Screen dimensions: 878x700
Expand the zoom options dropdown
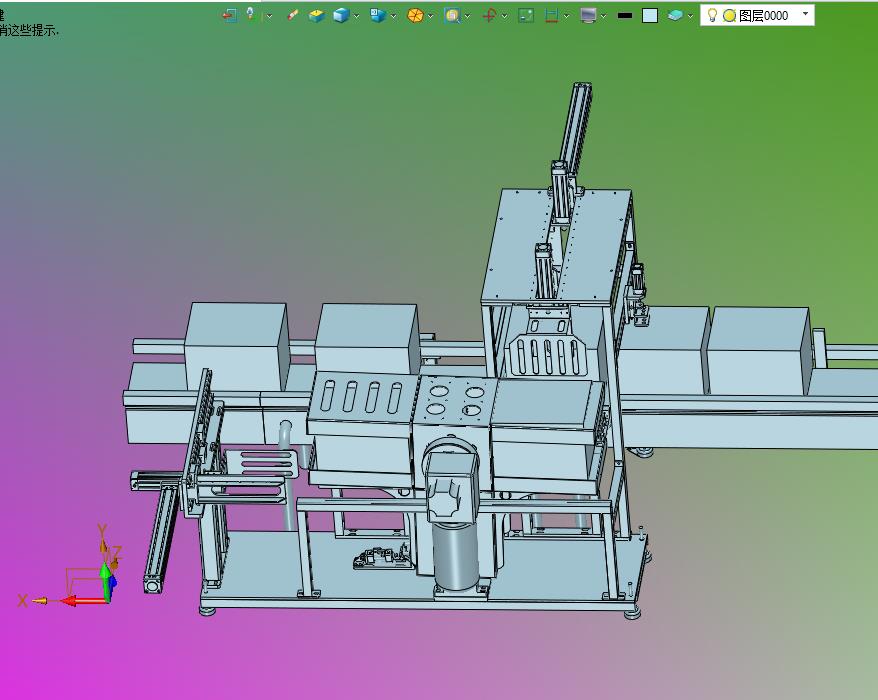(x=467, y=16)
